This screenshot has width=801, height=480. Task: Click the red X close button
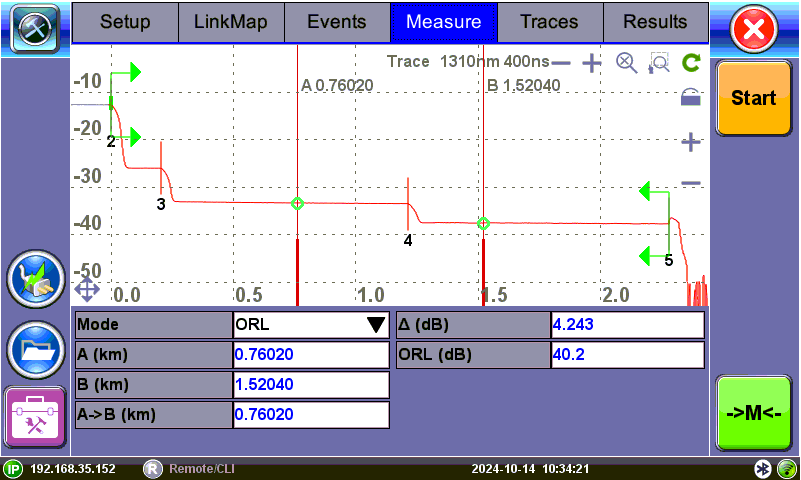pos(758,30)
